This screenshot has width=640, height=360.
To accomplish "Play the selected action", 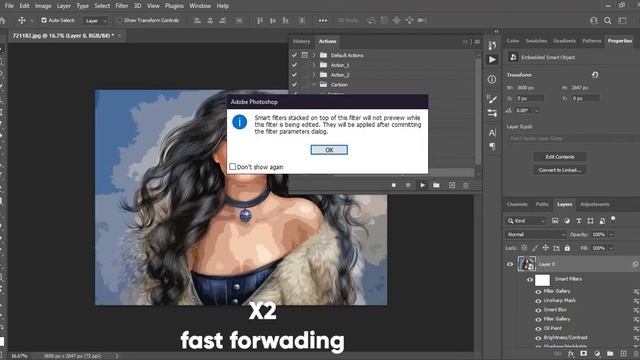I will 422,185.
